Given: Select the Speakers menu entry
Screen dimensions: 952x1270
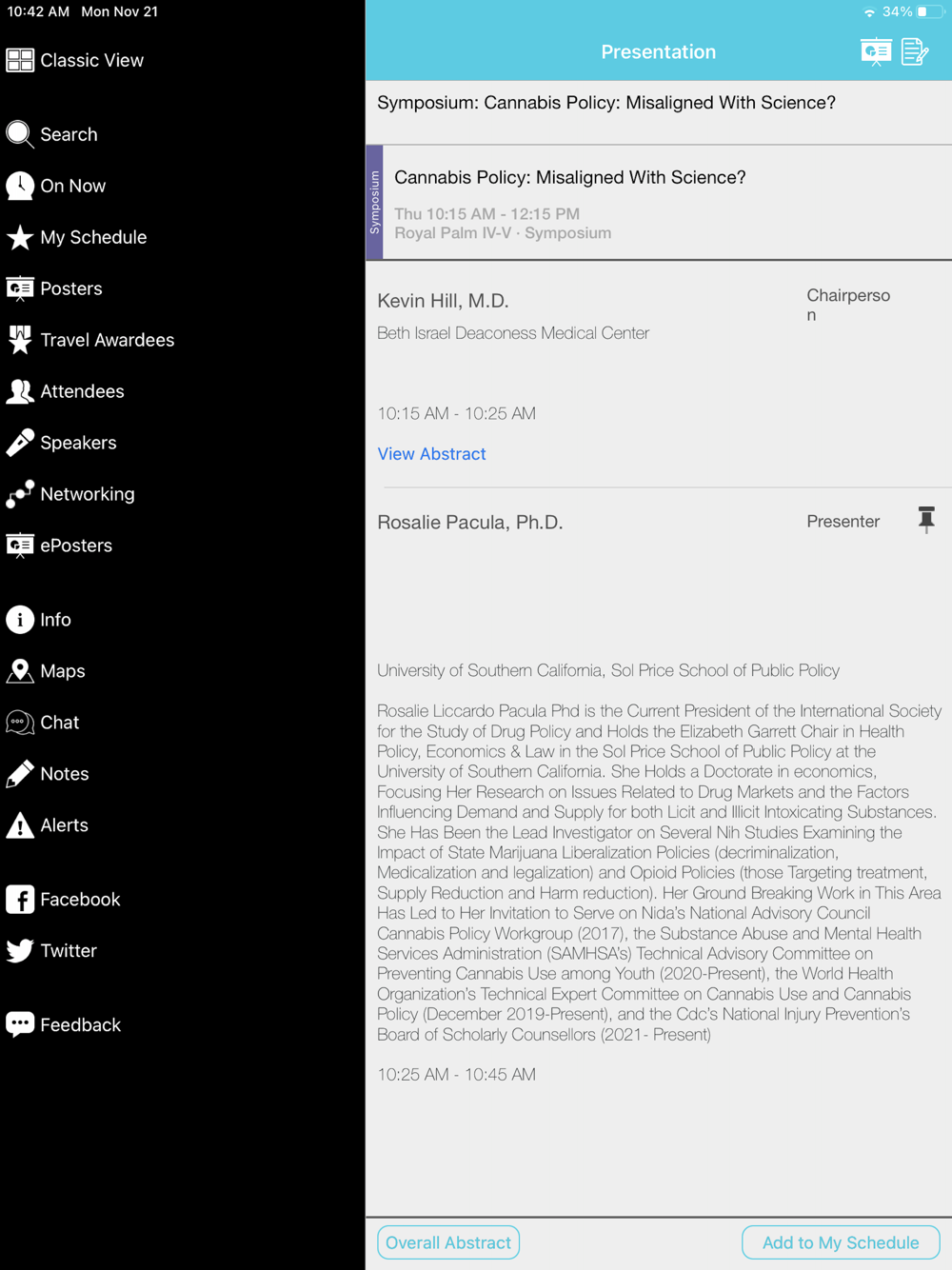Looking at the screenshot, I should point(78,443).
